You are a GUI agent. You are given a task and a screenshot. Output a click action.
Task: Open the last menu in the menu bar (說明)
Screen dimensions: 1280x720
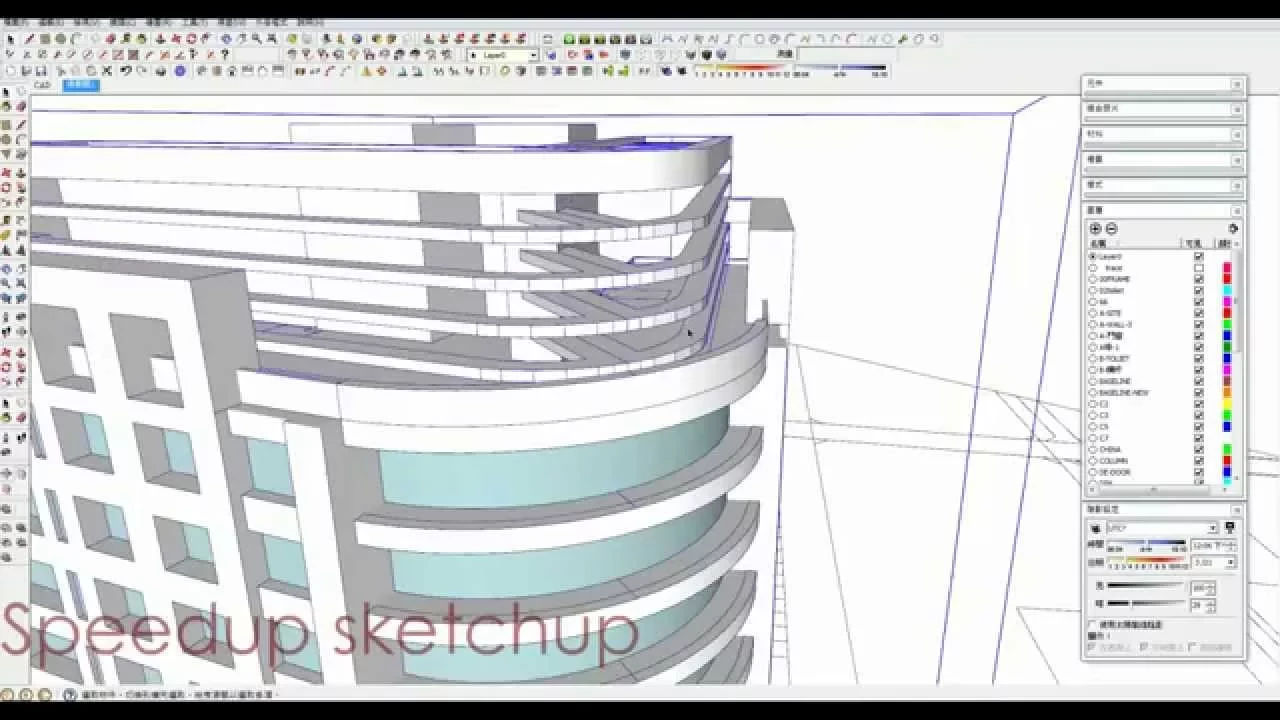coord(311,22)
